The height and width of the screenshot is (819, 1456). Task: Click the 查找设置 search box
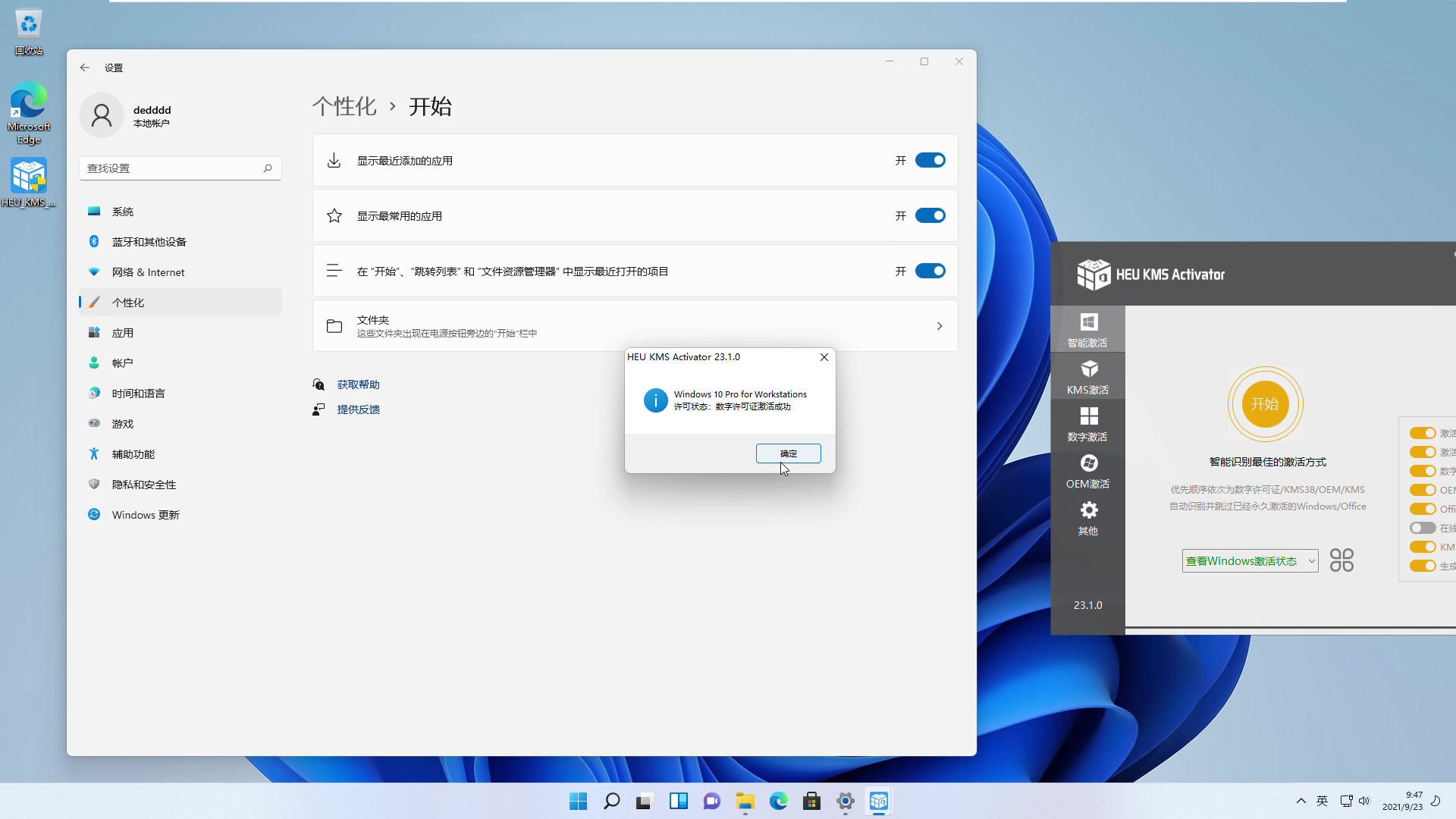tap(180, 168)
